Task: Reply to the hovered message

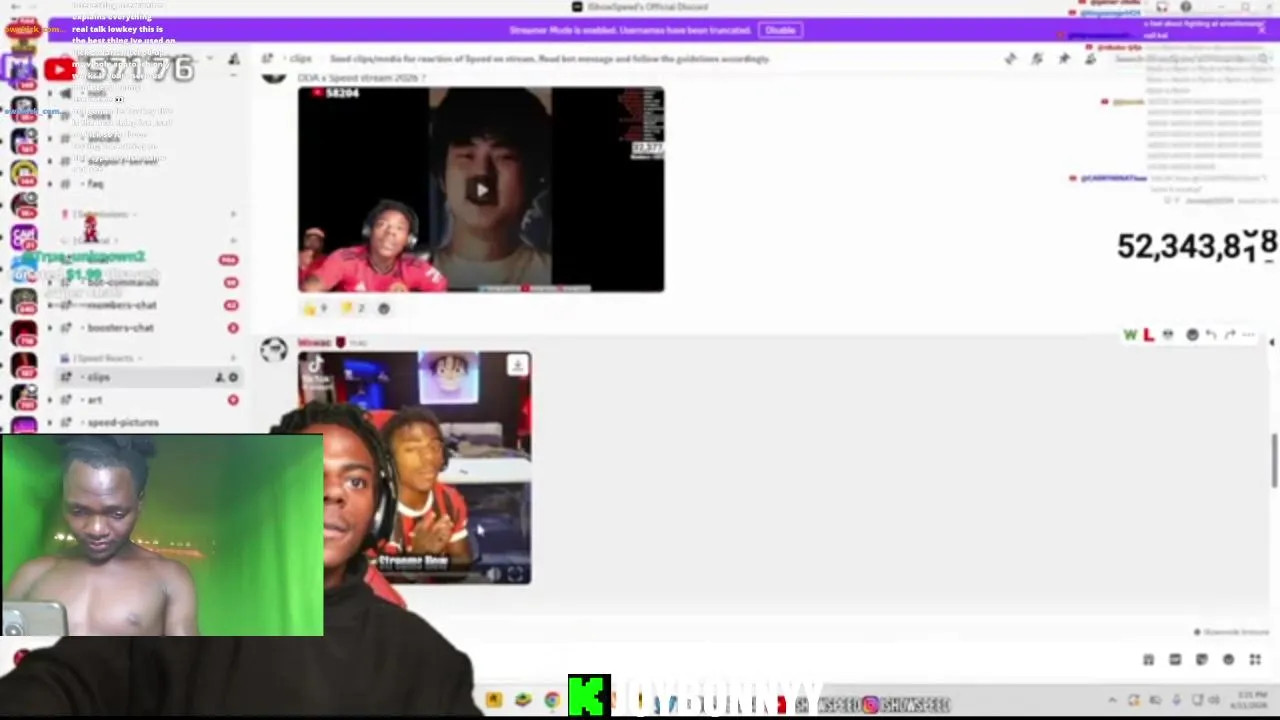Action: point(1211,335)
